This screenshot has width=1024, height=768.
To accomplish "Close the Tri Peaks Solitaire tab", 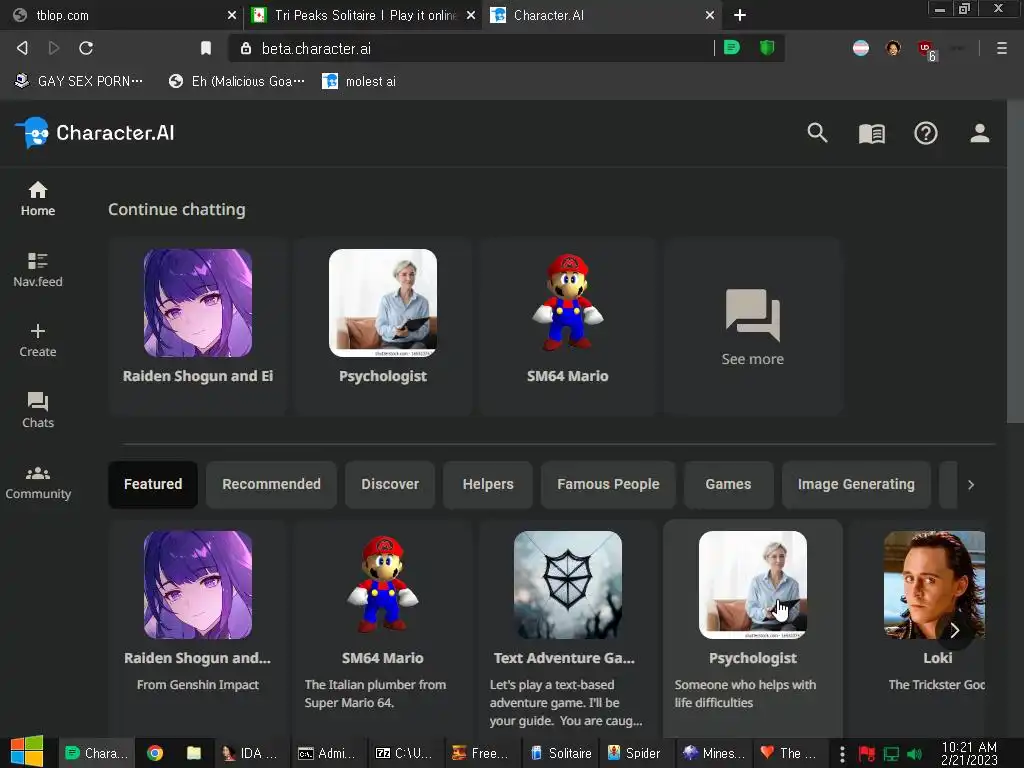I will click(470, 15).
